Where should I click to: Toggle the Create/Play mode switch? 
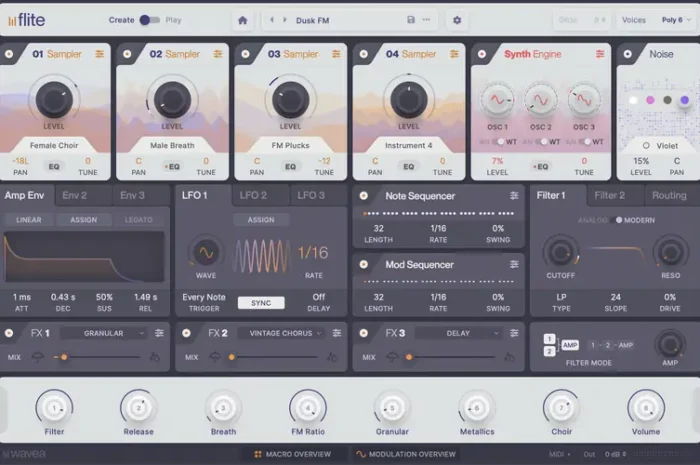point(149,20)
